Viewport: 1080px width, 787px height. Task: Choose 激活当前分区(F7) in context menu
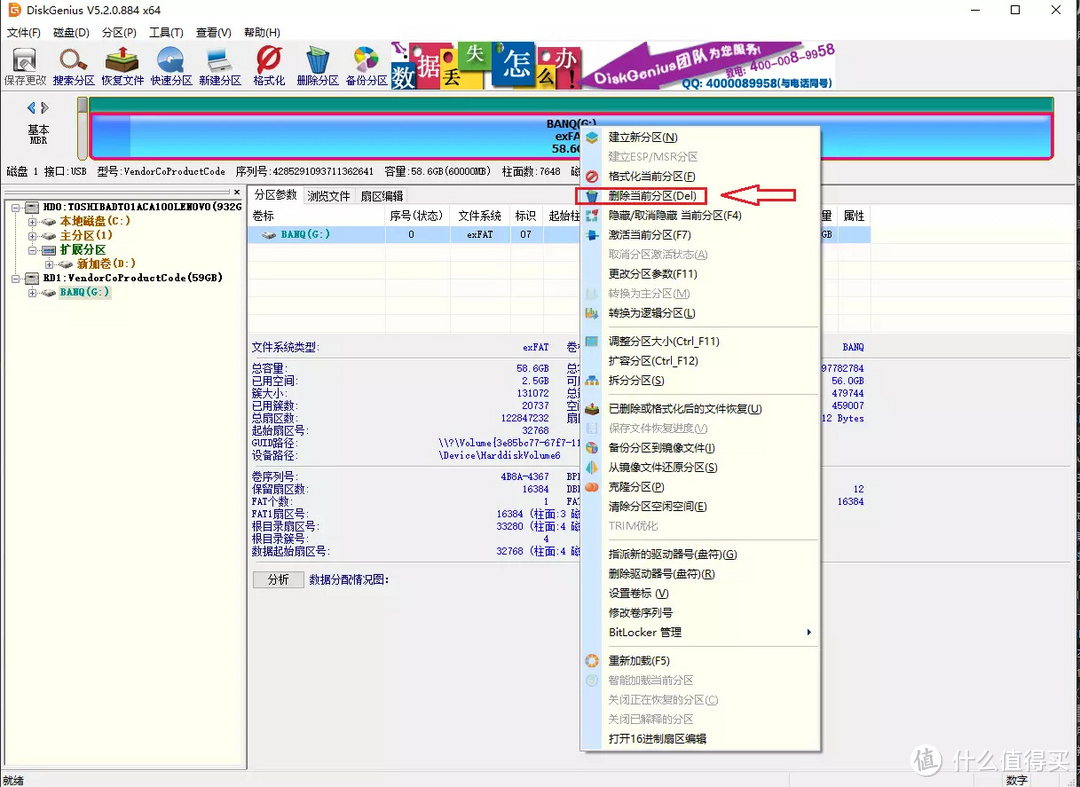coord(700,235)
